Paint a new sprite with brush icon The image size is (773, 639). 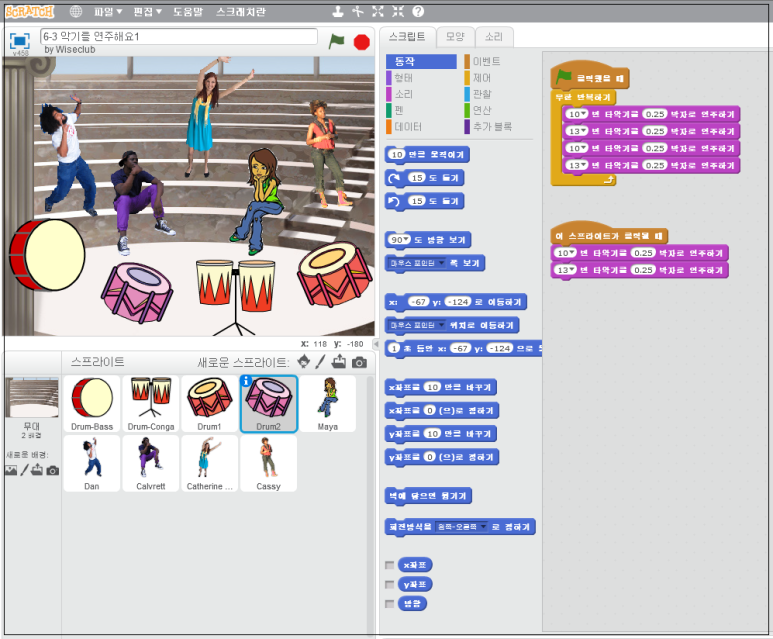pos(320,362)
